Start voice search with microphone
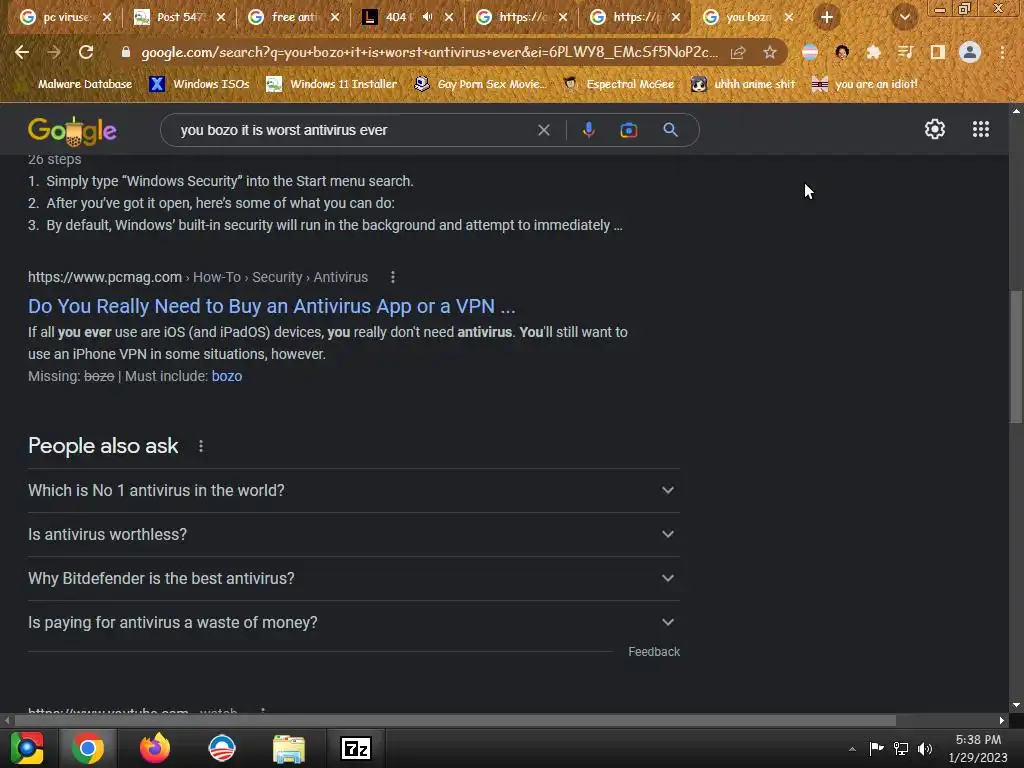 (588, 130)
